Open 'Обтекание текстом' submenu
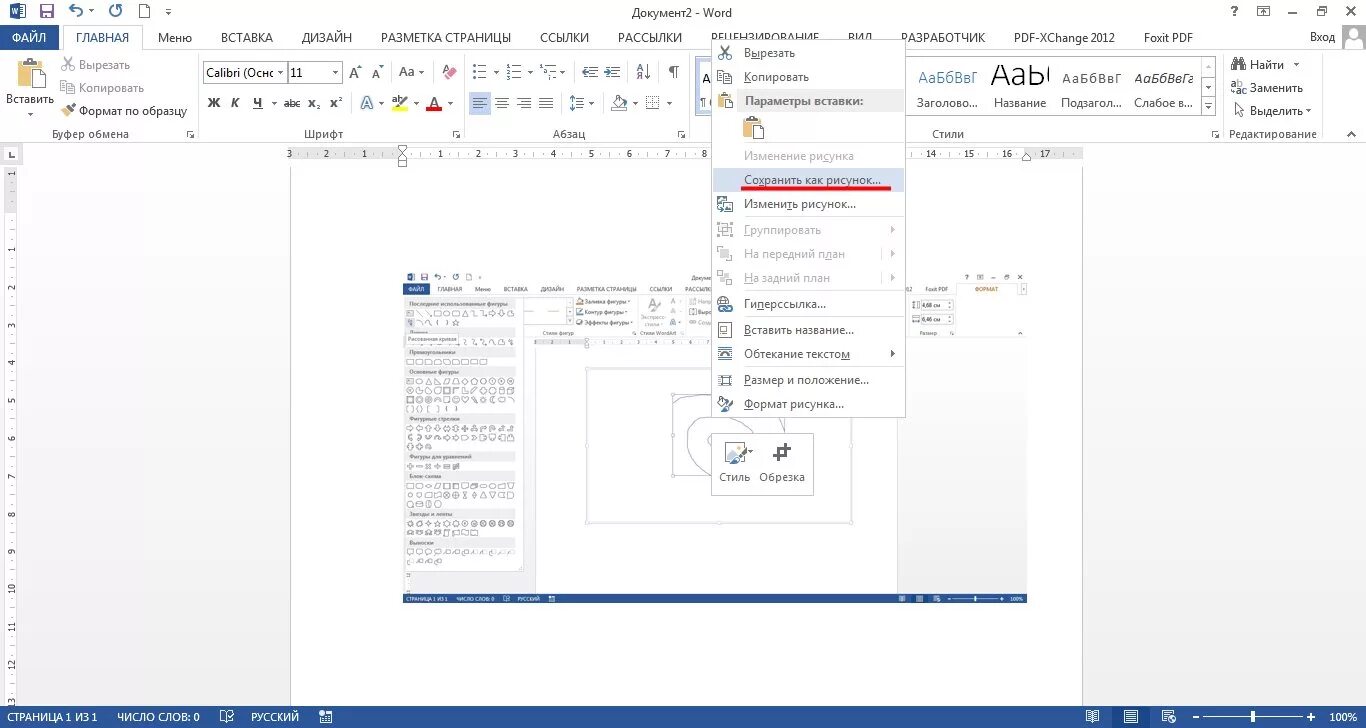Image resolution: width=1366 pixels, height=728 pixels. (x=808, y=354)
